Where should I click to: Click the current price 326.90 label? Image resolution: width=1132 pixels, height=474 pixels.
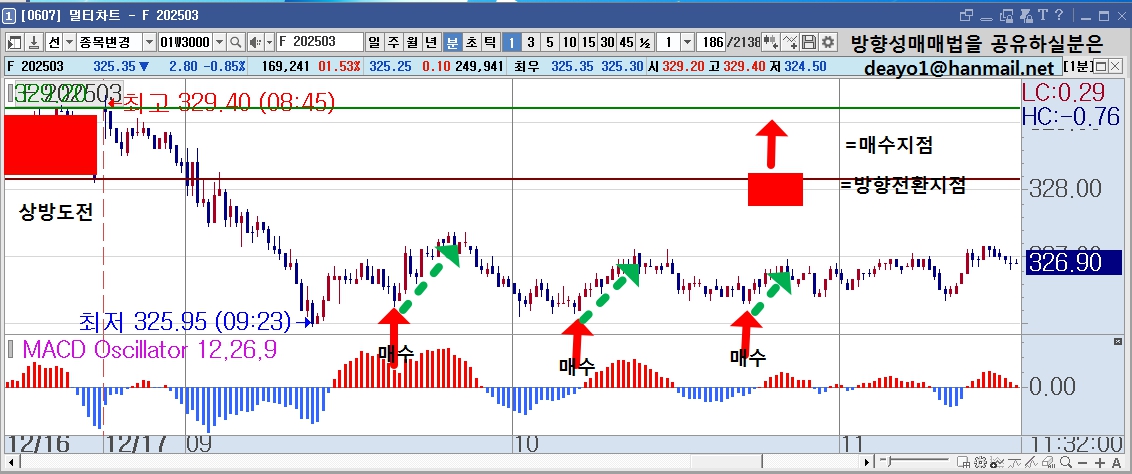pyautogui.click(x=1074, y=262)
